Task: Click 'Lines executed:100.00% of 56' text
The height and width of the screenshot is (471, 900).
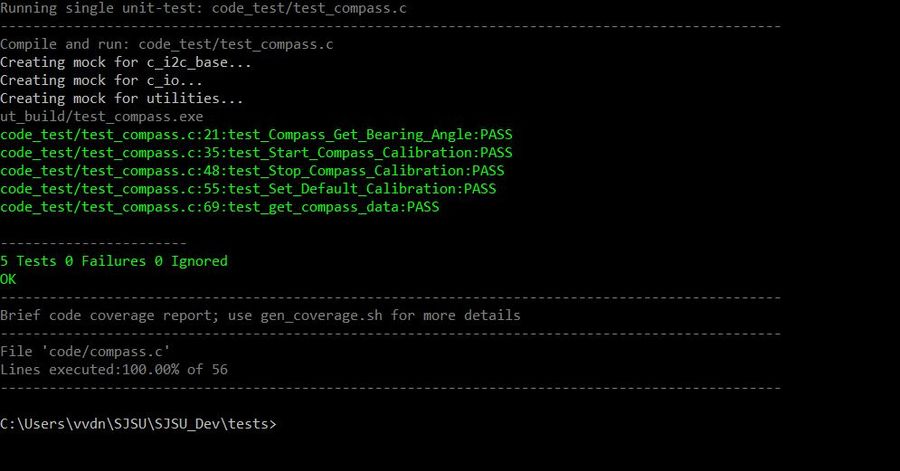Action: point(114,369)
